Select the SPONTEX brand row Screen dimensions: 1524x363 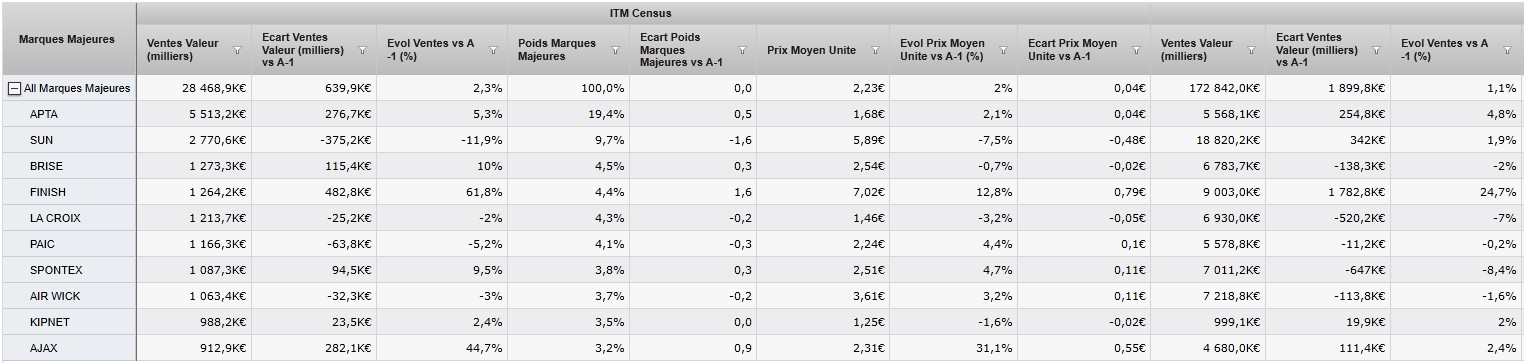click(x=761, y=271)
